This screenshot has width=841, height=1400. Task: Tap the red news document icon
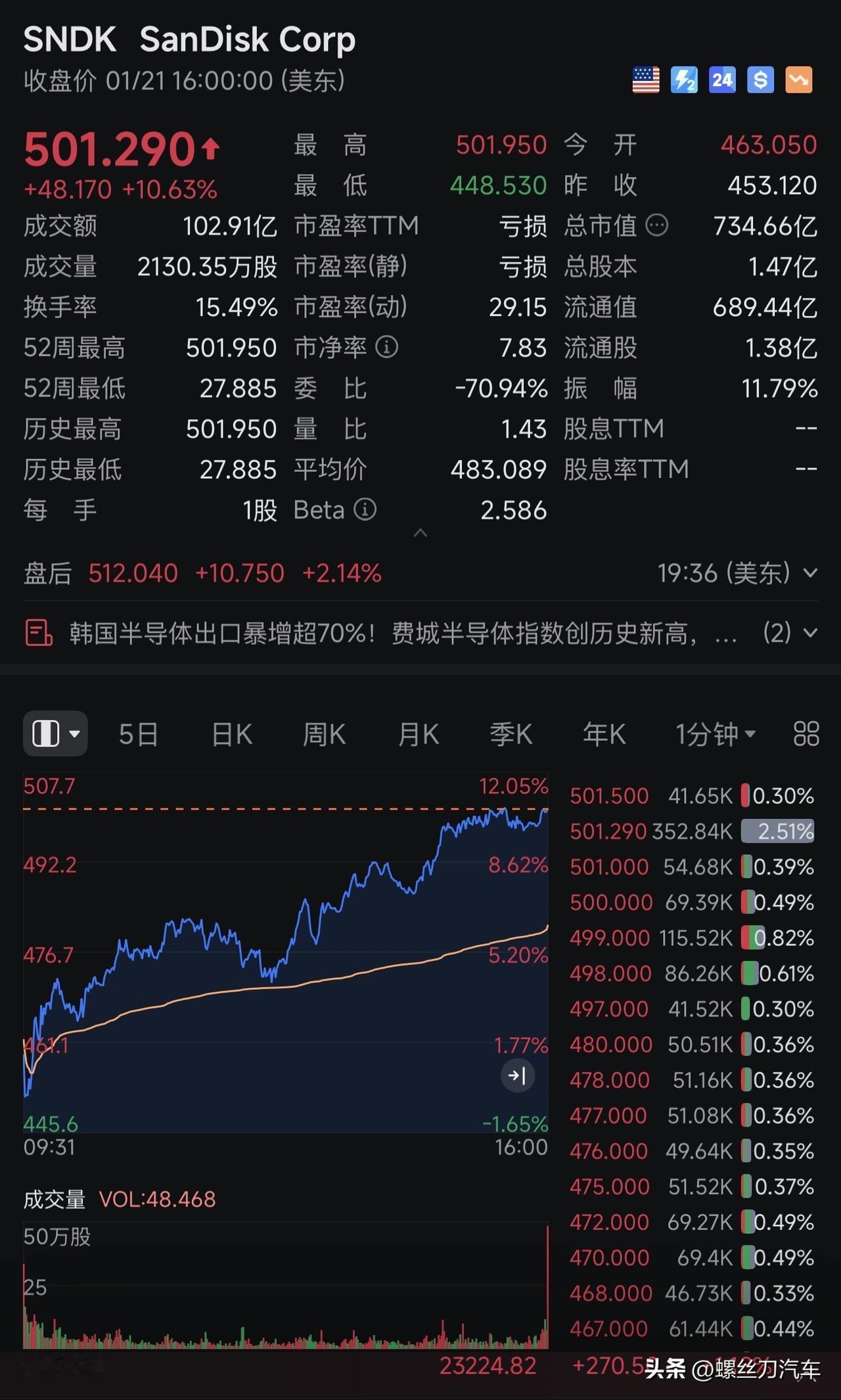[x=39, y=633]
